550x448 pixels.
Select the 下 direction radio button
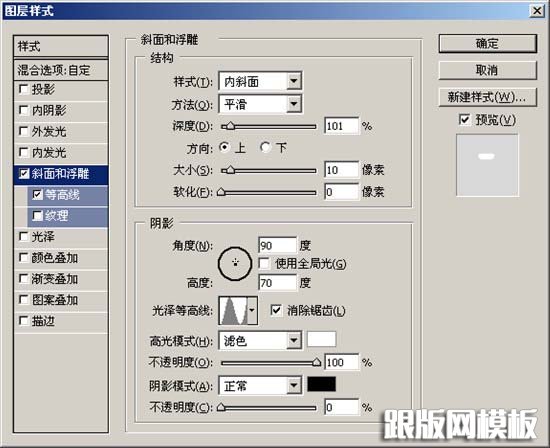(266, 147)
